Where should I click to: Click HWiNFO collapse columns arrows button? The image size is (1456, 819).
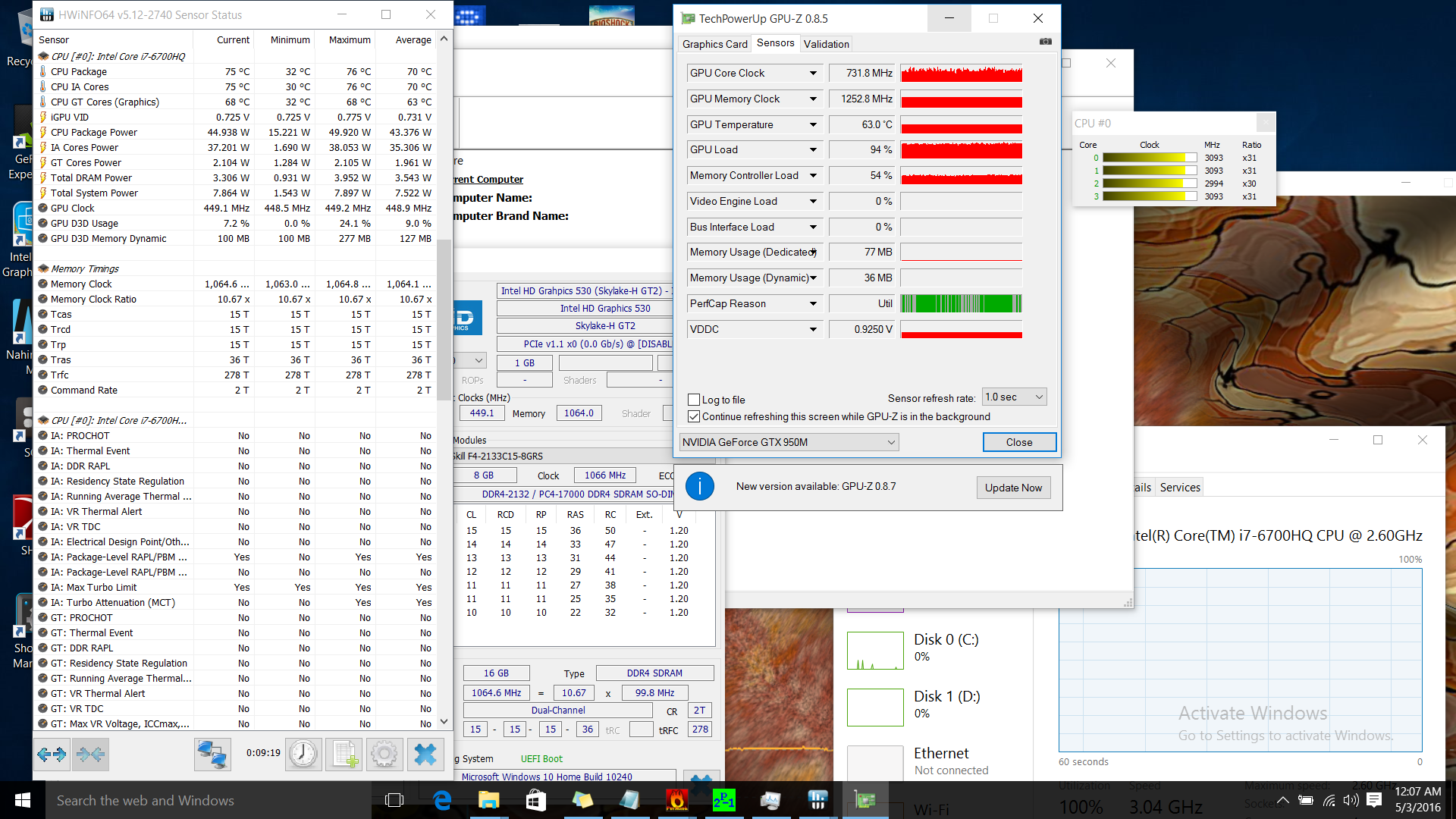pyautogui.click(x=90, y=754)
